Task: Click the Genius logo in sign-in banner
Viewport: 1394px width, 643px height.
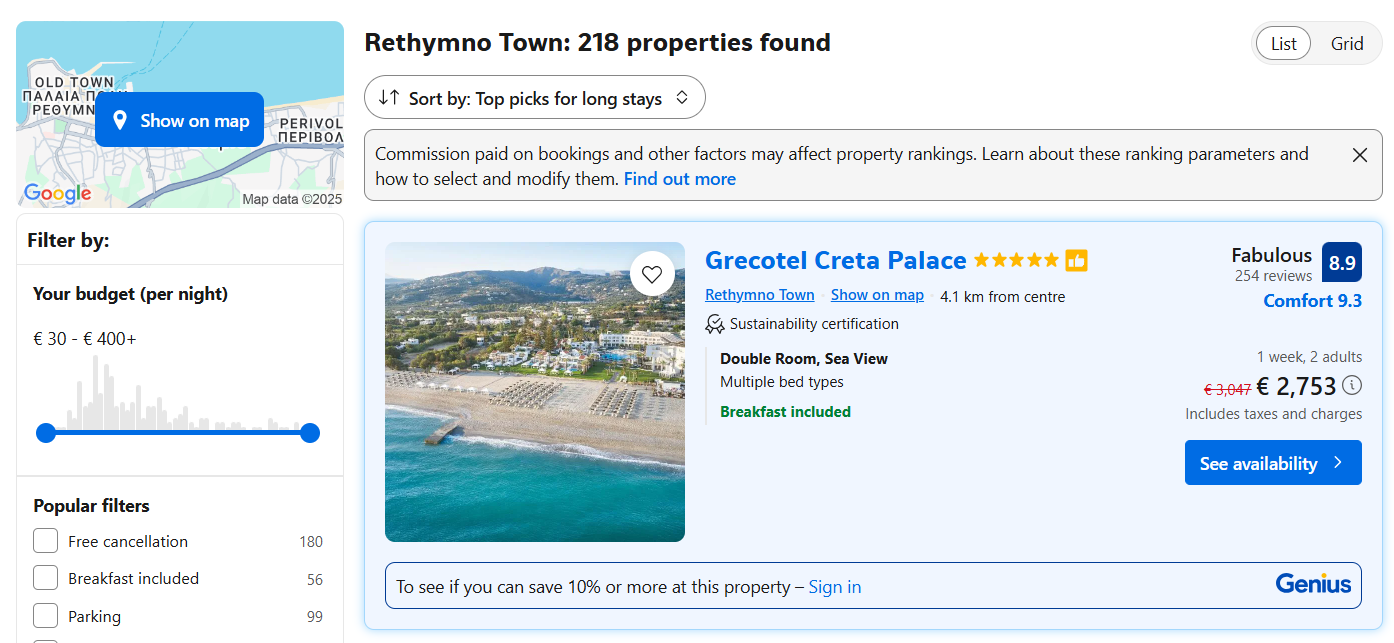Action: coord(1312,584)
